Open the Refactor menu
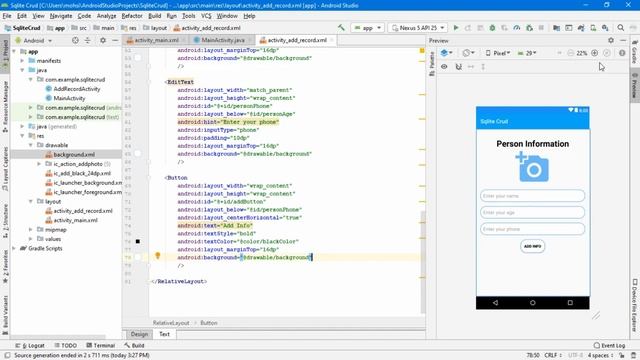The image size is (640, 360). pyautogui.click(x=132, y=16)
